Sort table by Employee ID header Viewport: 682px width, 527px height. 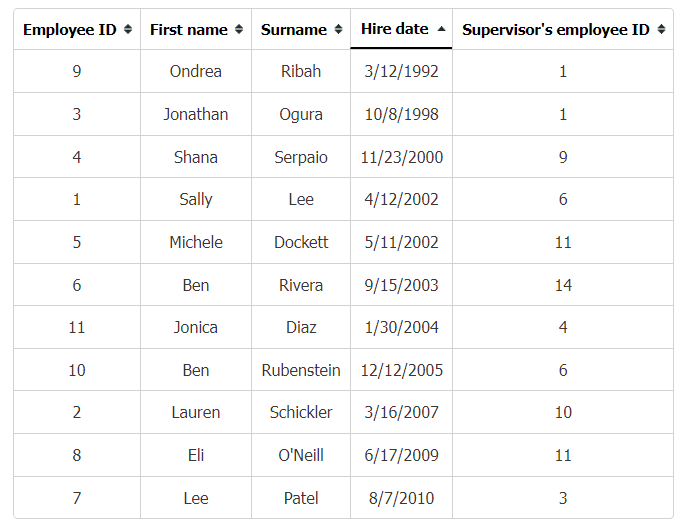tap(77, 29)
